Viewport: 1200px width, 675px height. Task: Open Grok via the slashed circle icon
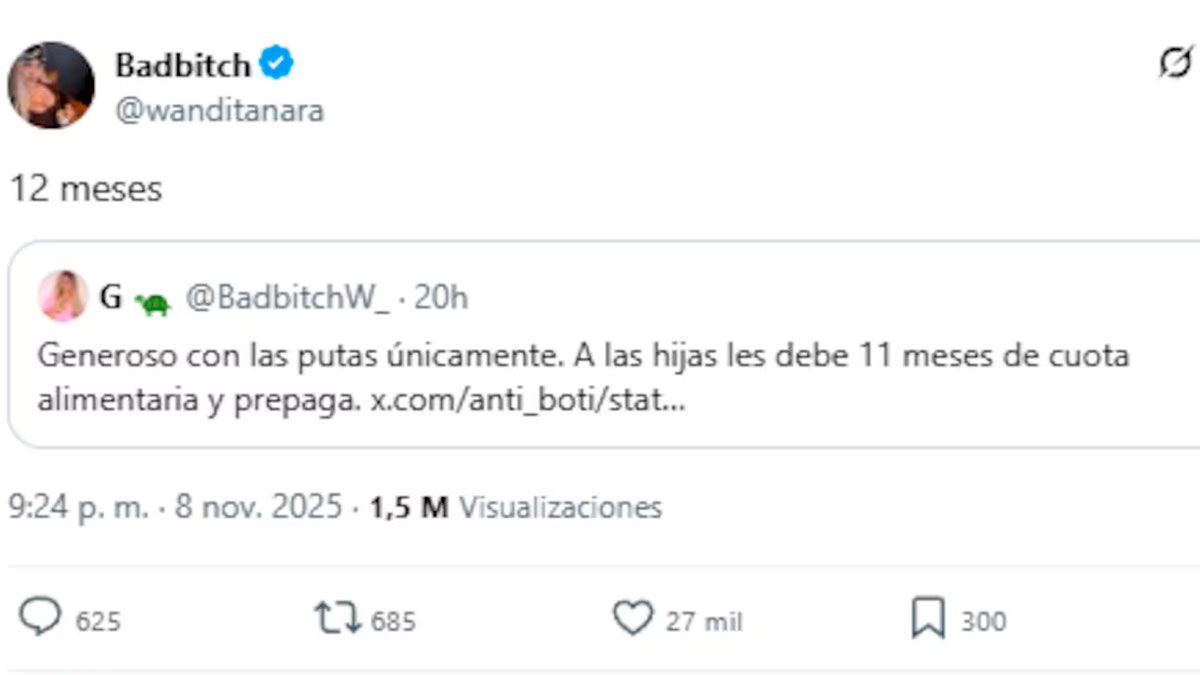click(1176, 62)
